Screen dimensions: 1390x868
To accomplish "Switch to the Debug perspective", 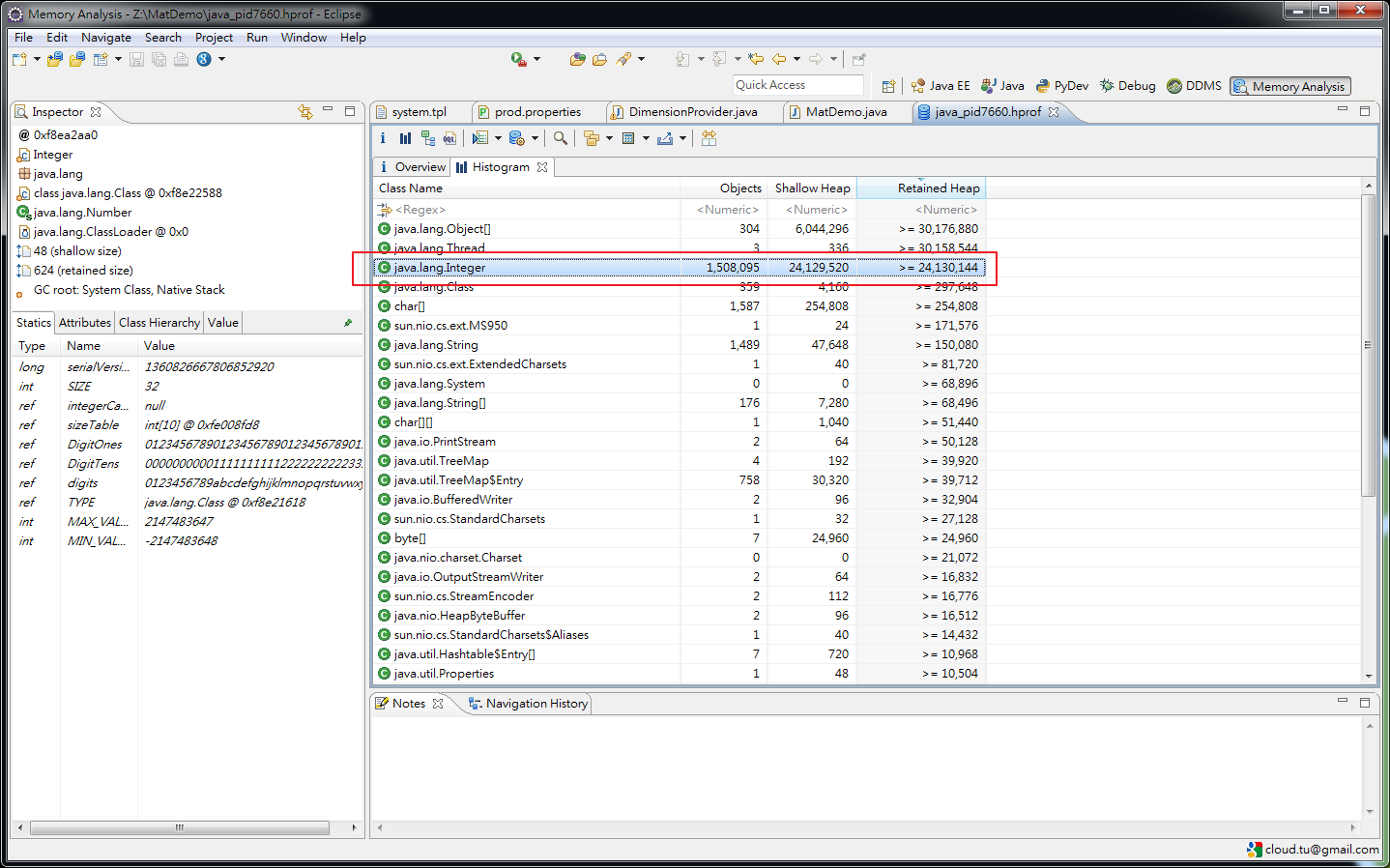I will (1128, 86).
